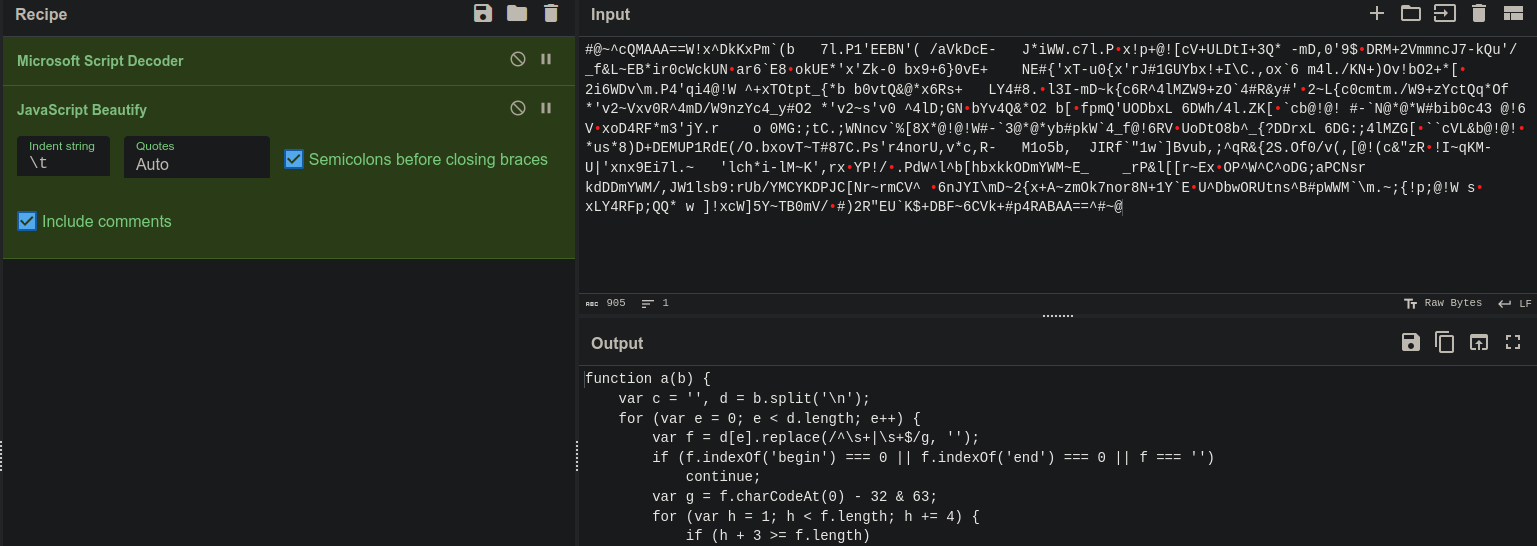Uncheck the Include comments checkbox
The image size is (1537, 546).
pos(27,221)
